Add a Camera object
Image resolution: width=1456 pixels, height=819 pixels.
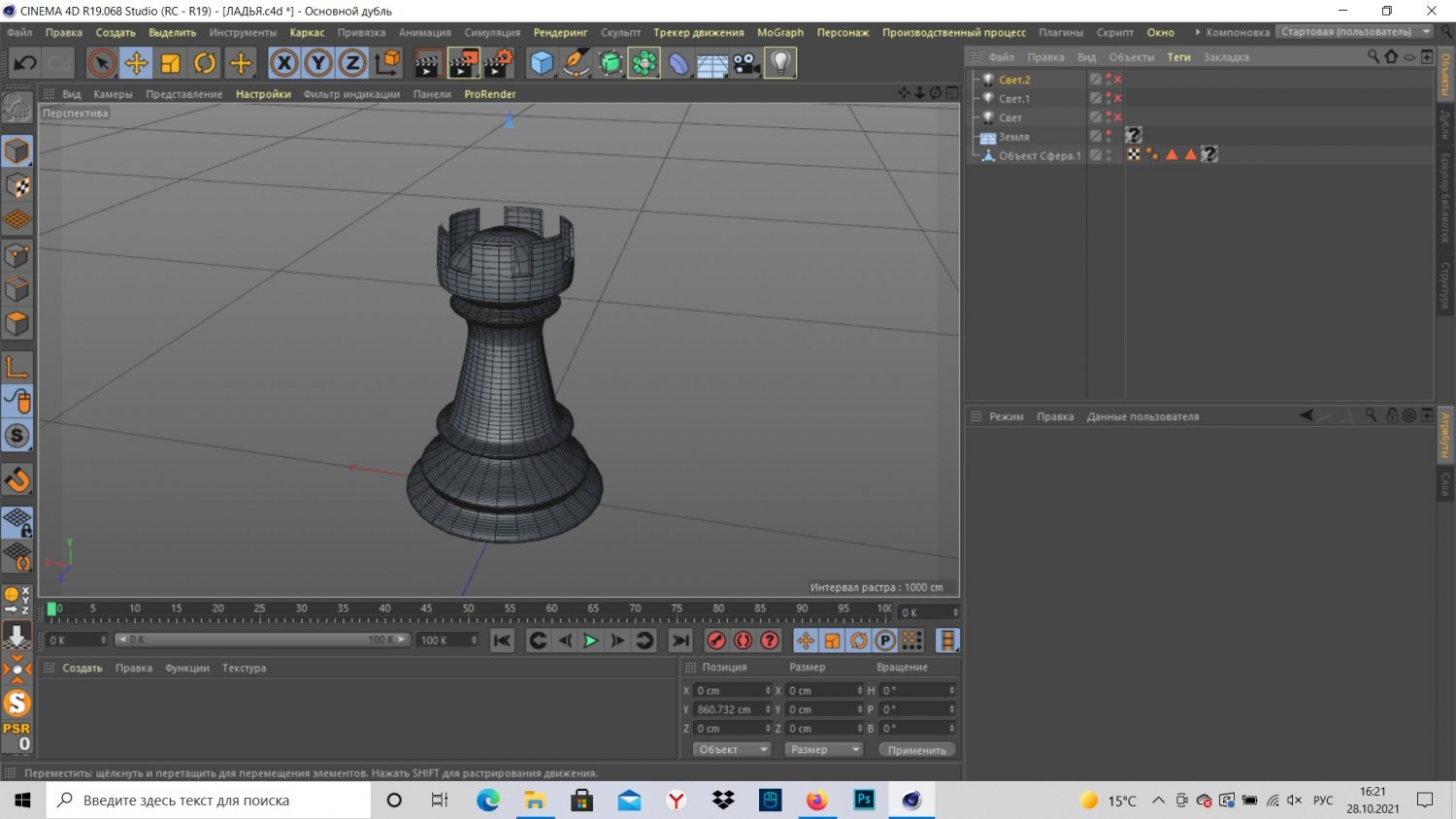(746, 63)
